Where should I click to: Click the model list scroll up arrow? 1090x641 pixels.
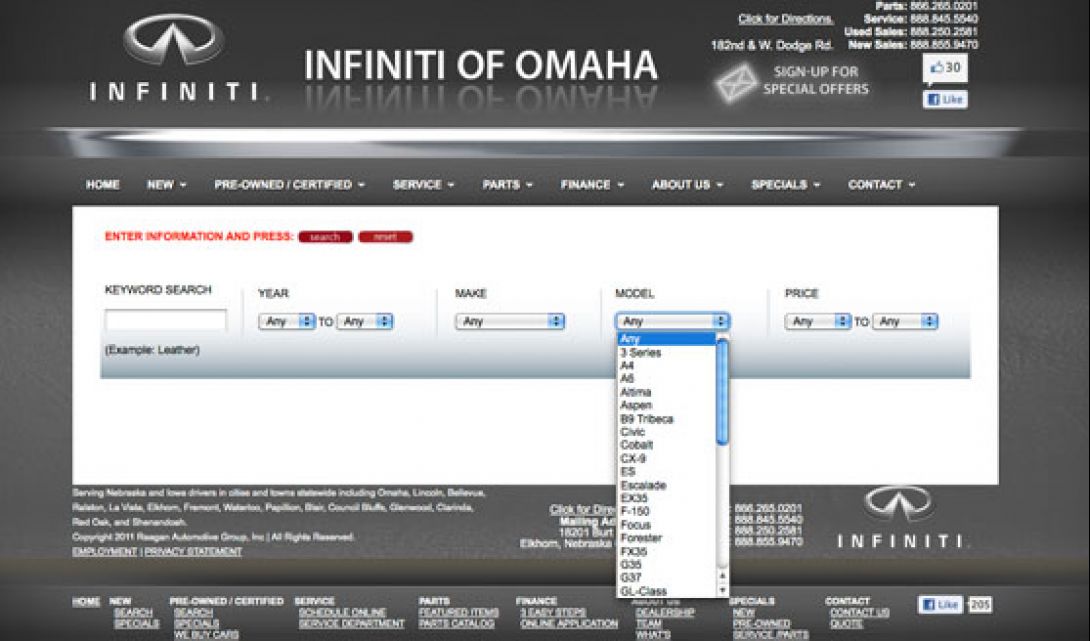coord(722,576)
